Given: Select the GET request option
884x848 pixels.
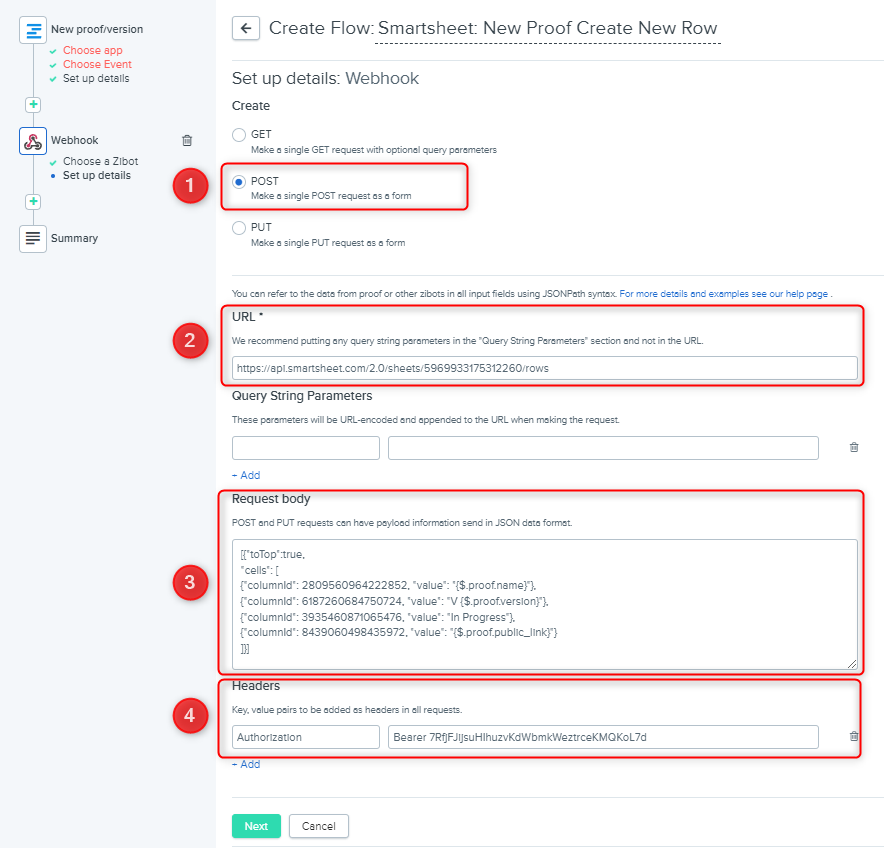Looking at the screenshot, I should click(x=239, y=135).
